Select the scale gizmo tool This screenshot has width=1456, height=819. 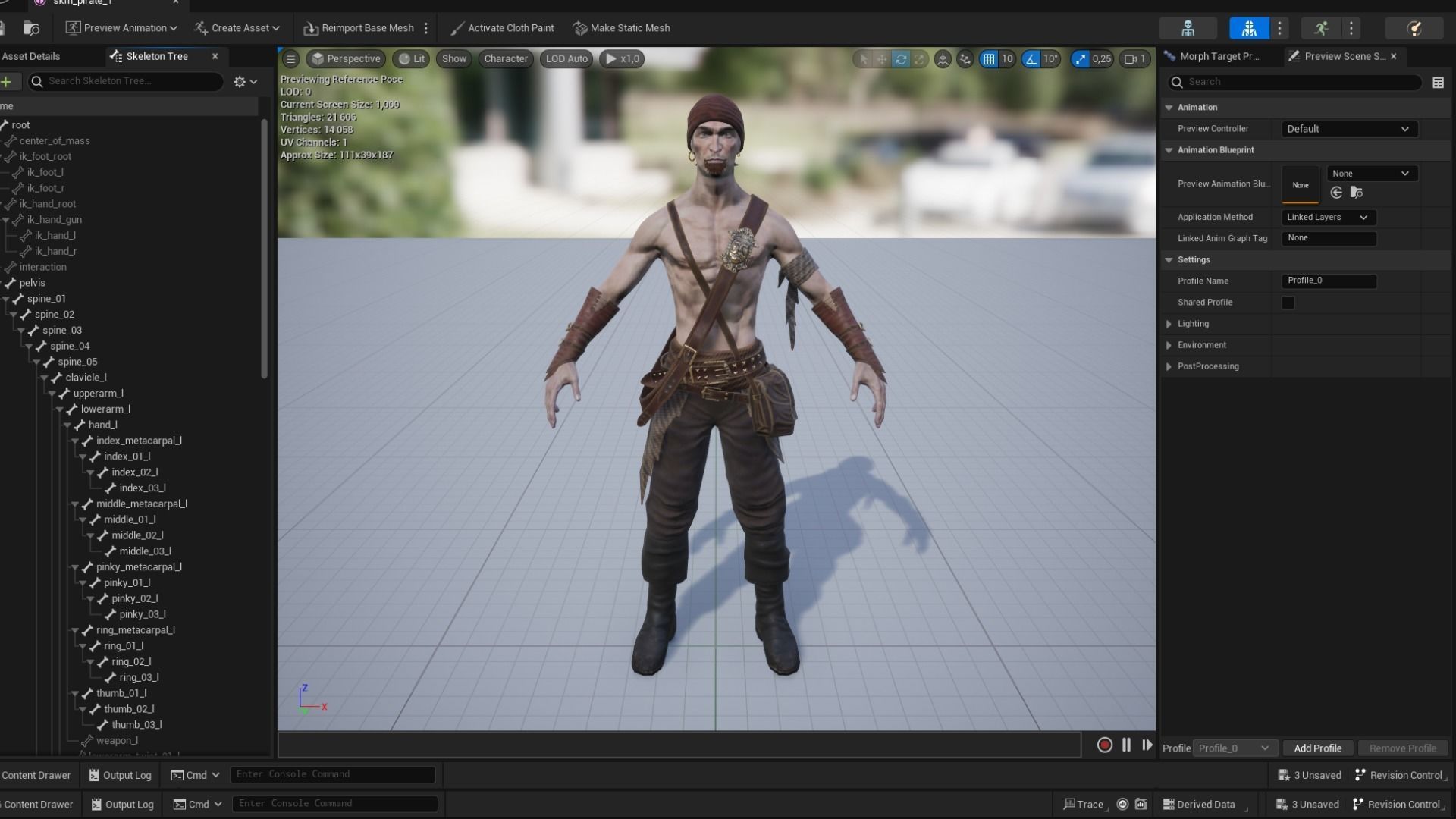tap(919, 58)
